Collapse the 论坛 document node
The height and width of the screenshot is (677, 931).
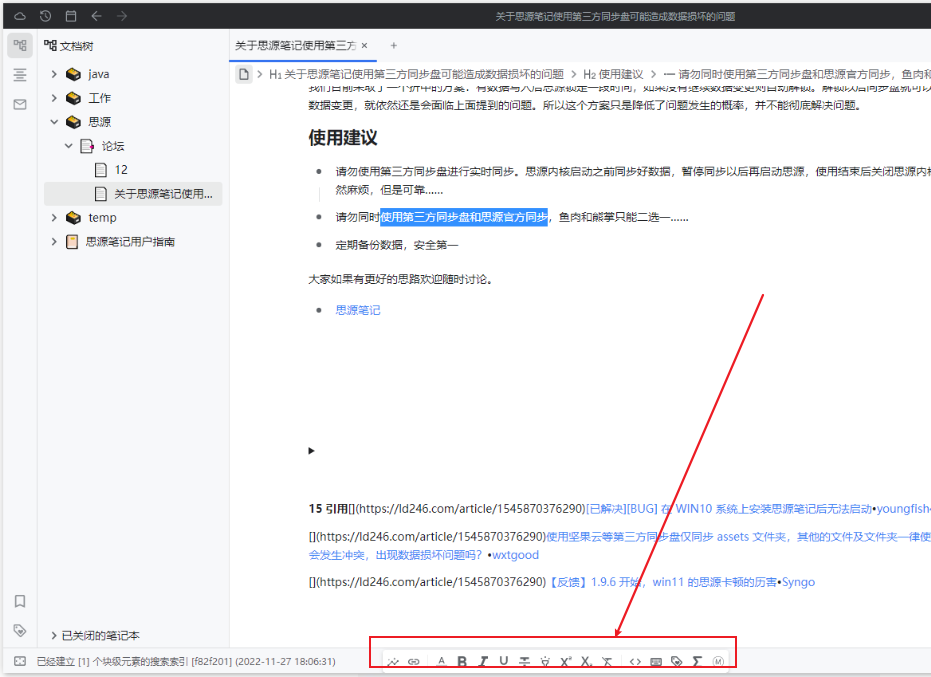68,145
